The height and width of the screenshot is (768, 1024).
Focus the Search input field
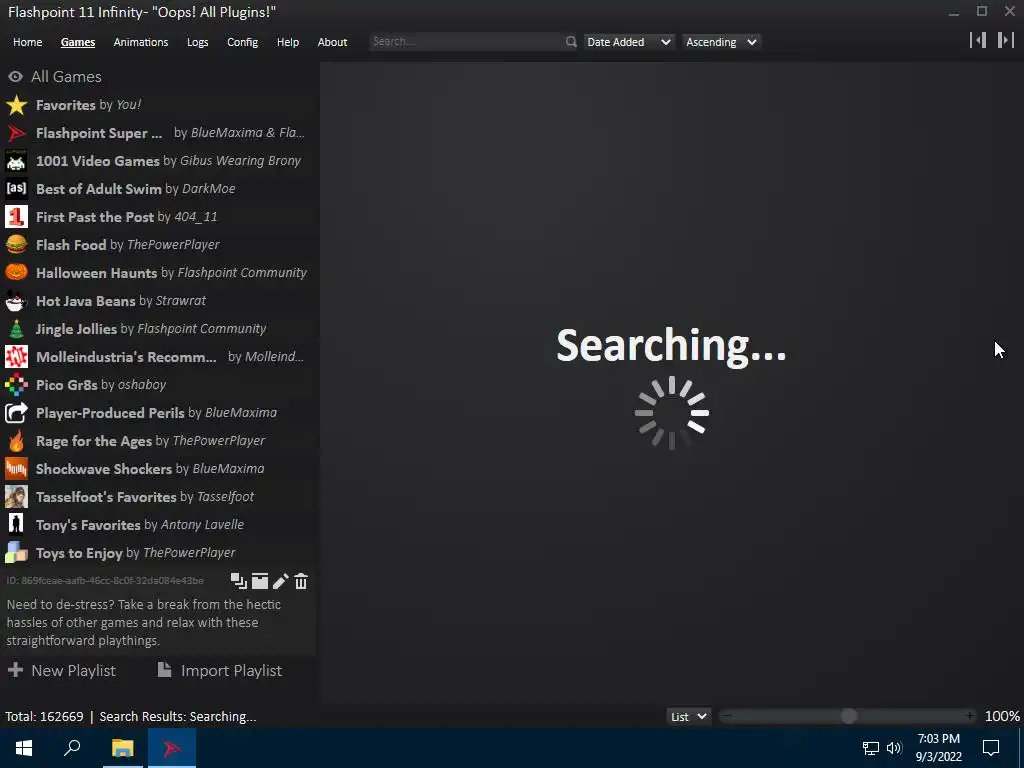pos(467,42)
